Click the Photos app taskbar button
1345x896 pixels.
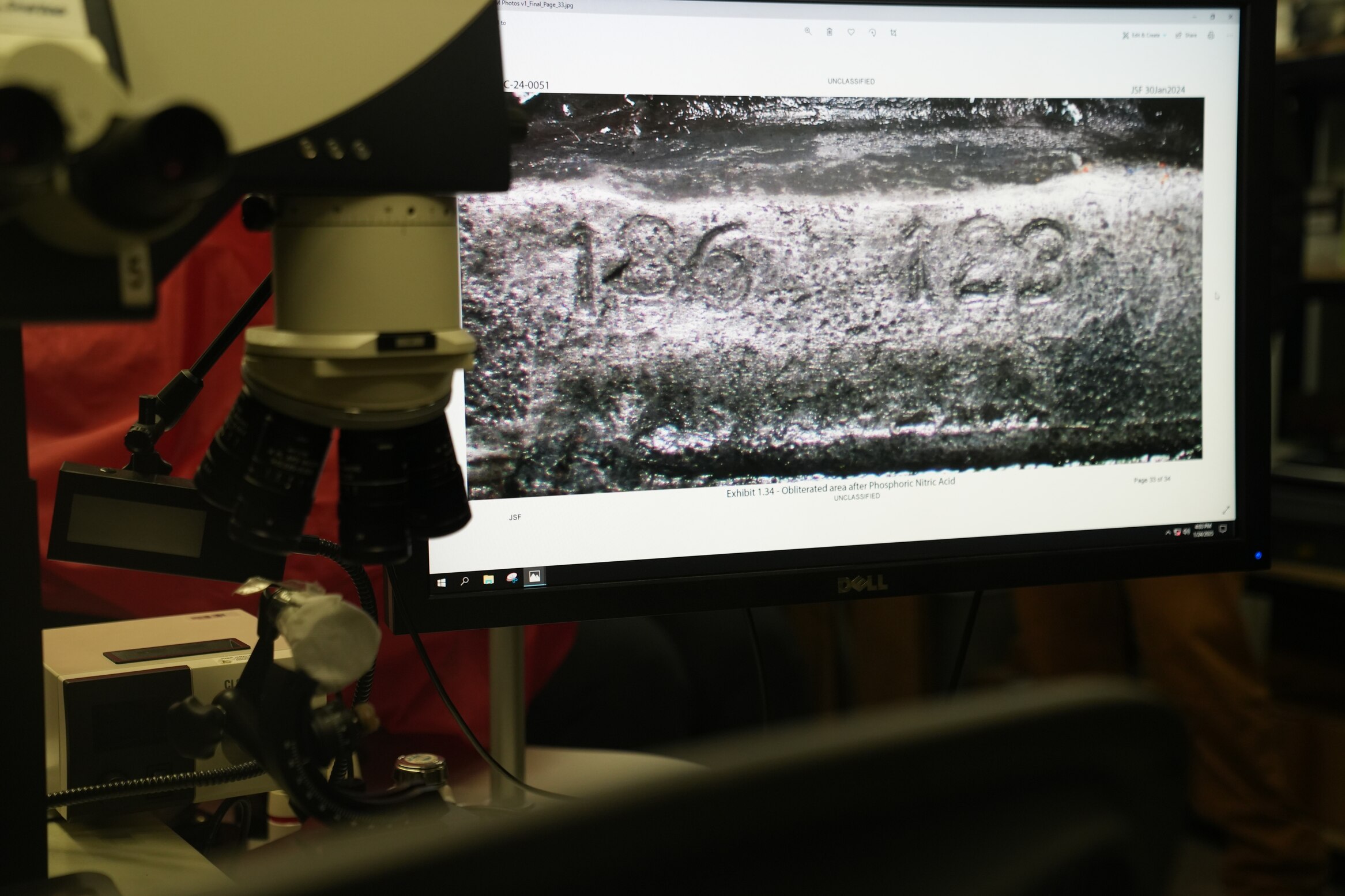tap(534, 576)
